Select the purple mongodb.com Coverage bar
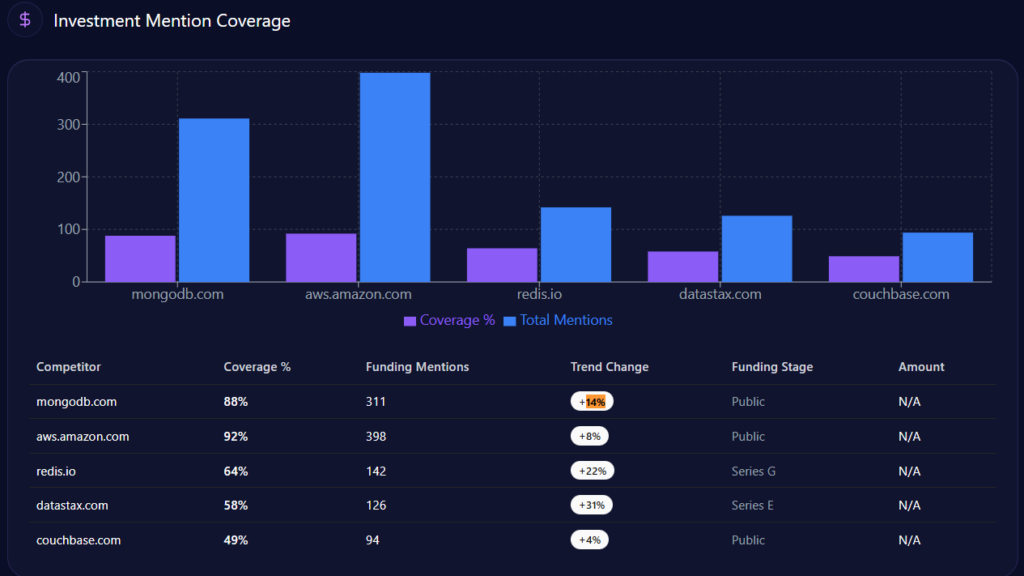This screenshot has height=576, width=1024. (x=140, y=258)
